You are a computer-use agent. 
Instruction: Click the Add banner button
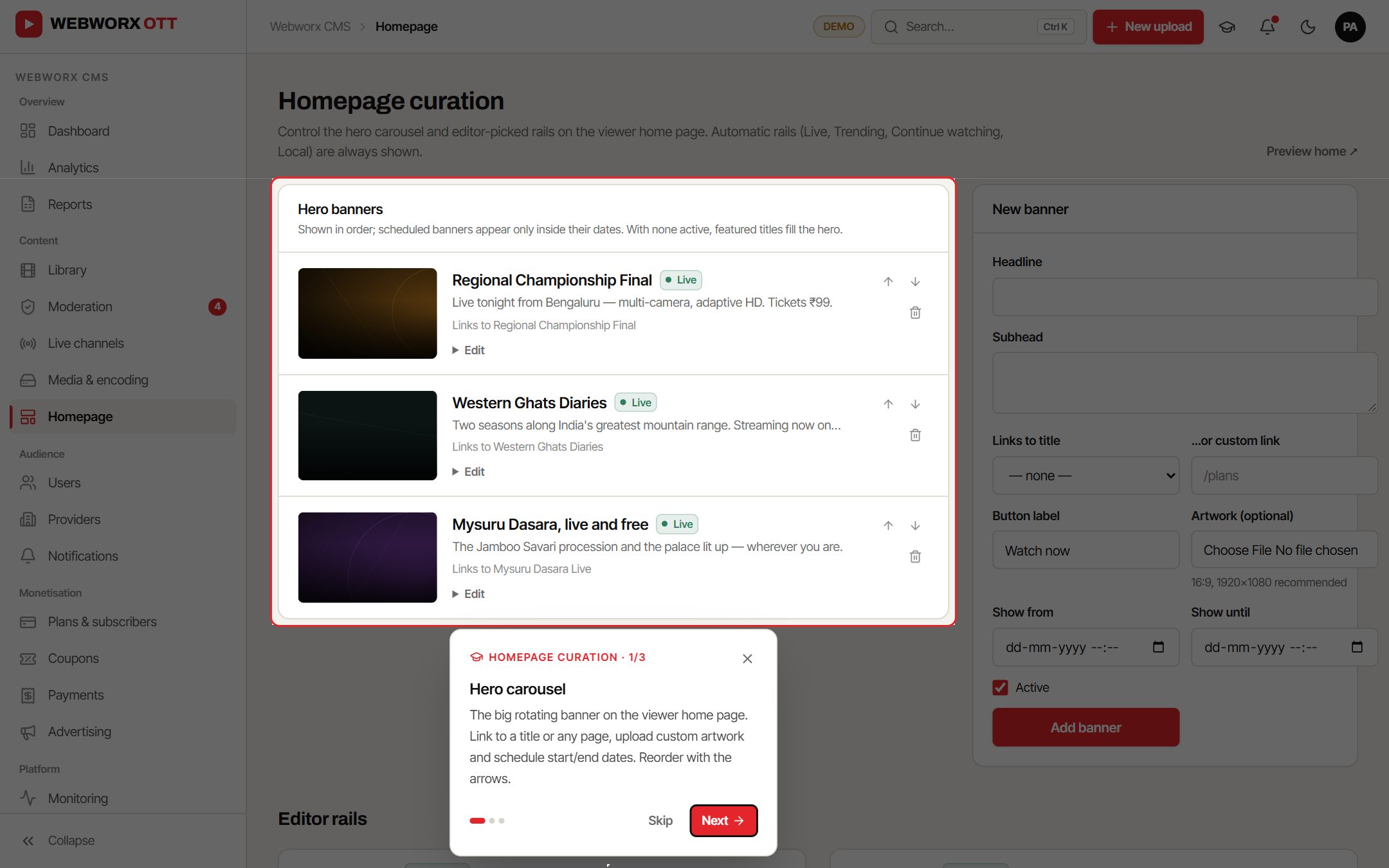pyautogui.click(x=1085, y=727)
